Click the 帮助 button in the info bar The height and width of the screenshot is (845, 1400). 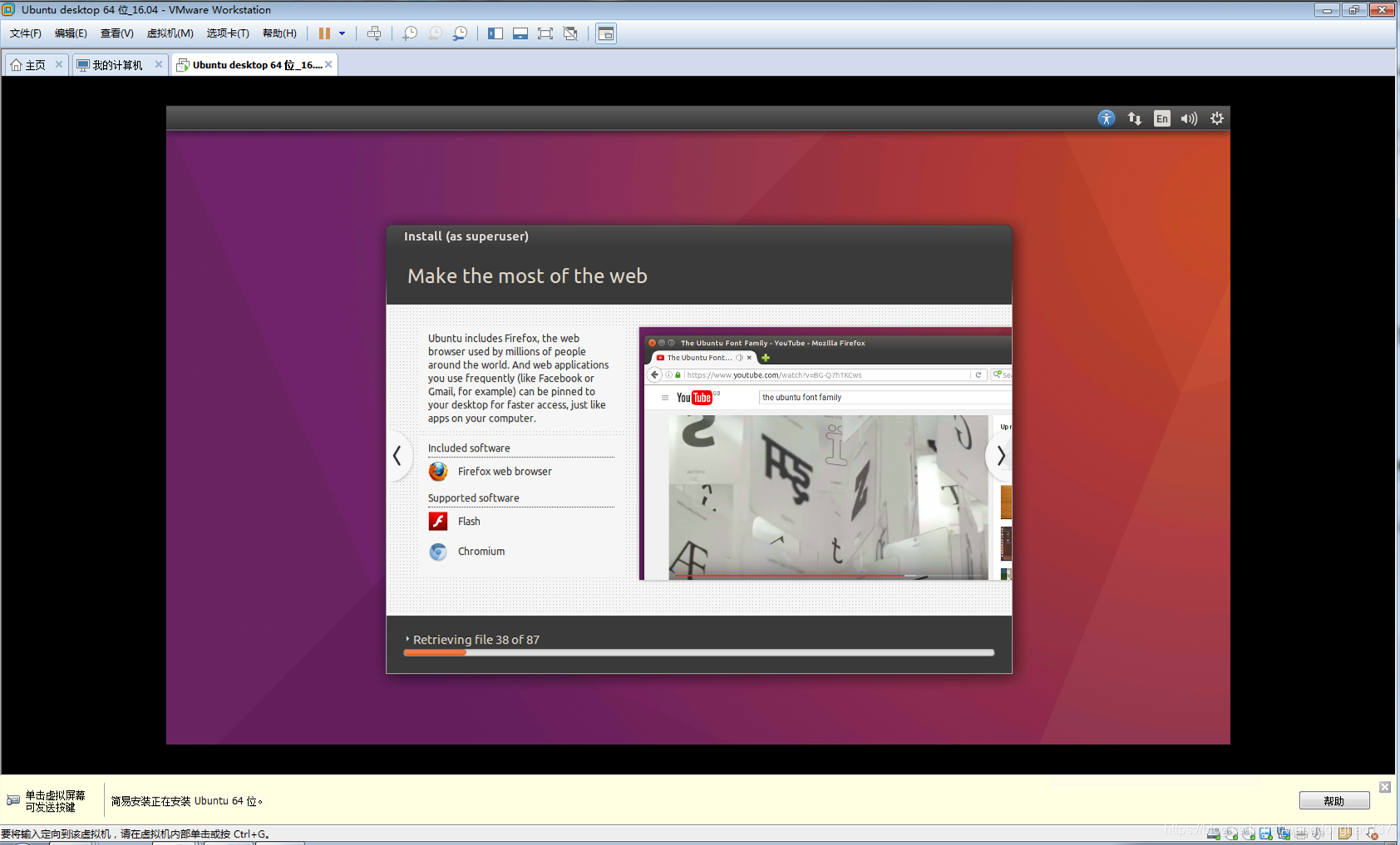coord(1333,801)
